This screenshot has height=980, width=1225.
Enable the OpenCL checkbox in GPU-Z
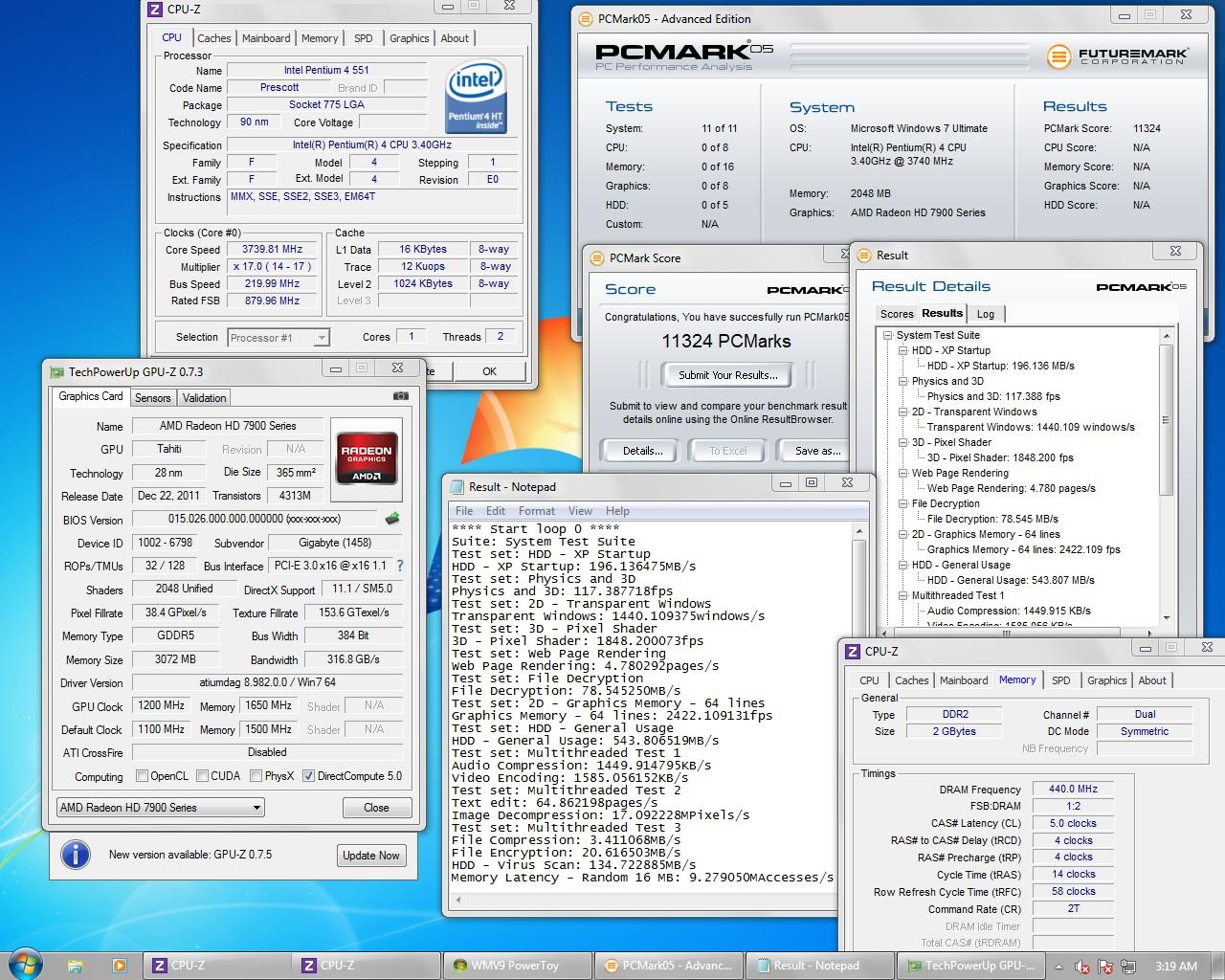pyautogui.click(x=142, y=776)
